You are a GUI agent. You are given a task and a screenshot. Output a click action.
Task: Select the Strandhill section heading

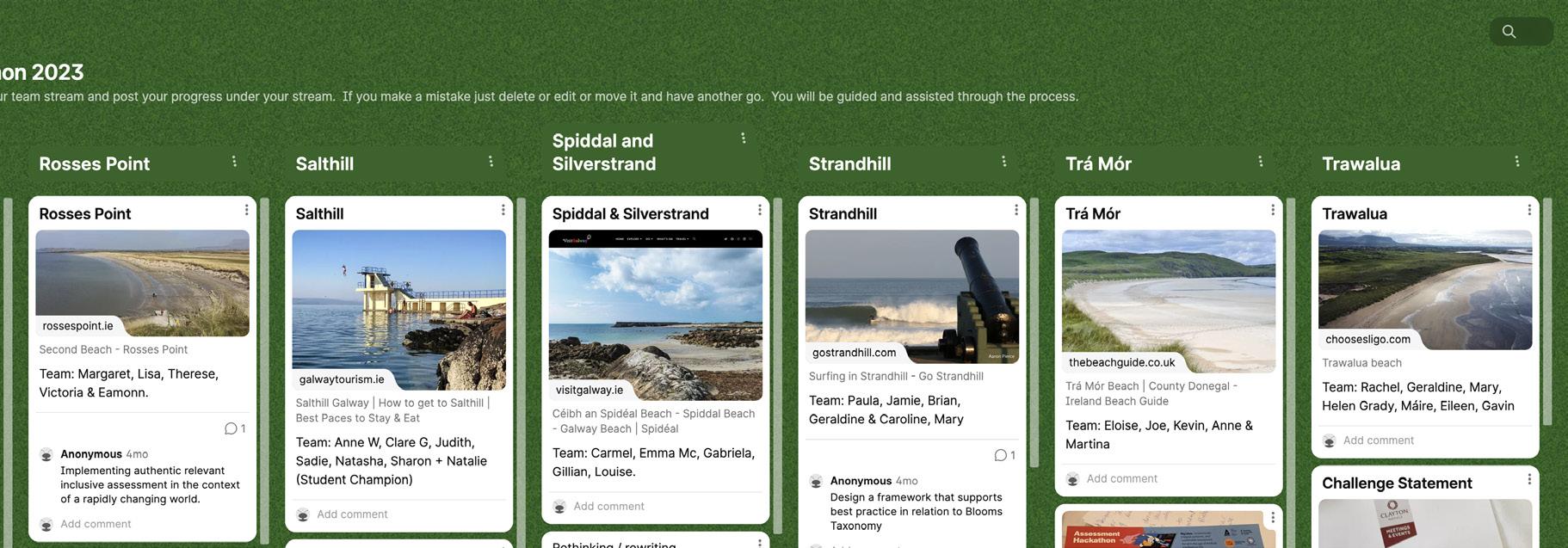[849, 163]
